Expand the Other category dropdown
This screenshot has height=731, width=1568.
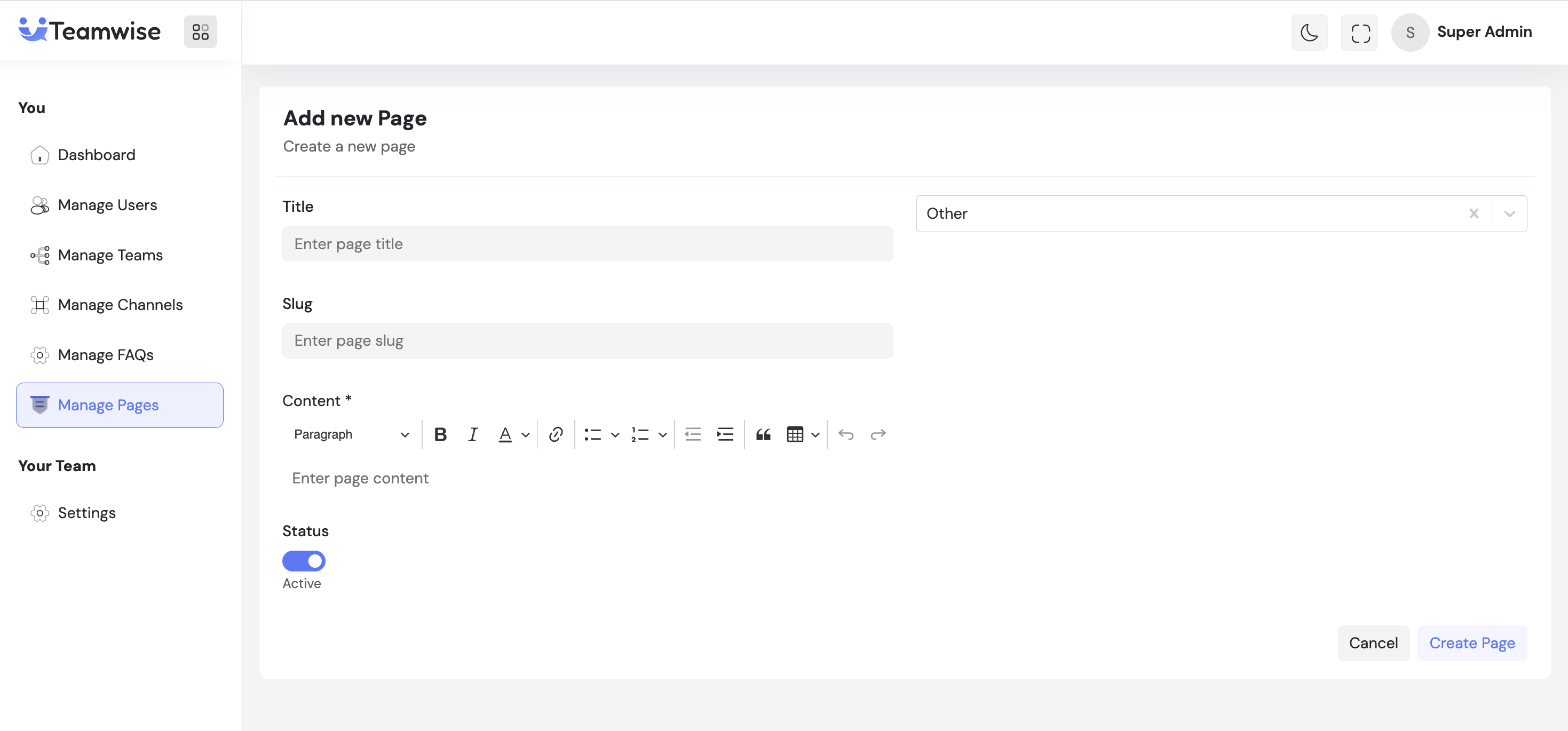click(1509, 213)
